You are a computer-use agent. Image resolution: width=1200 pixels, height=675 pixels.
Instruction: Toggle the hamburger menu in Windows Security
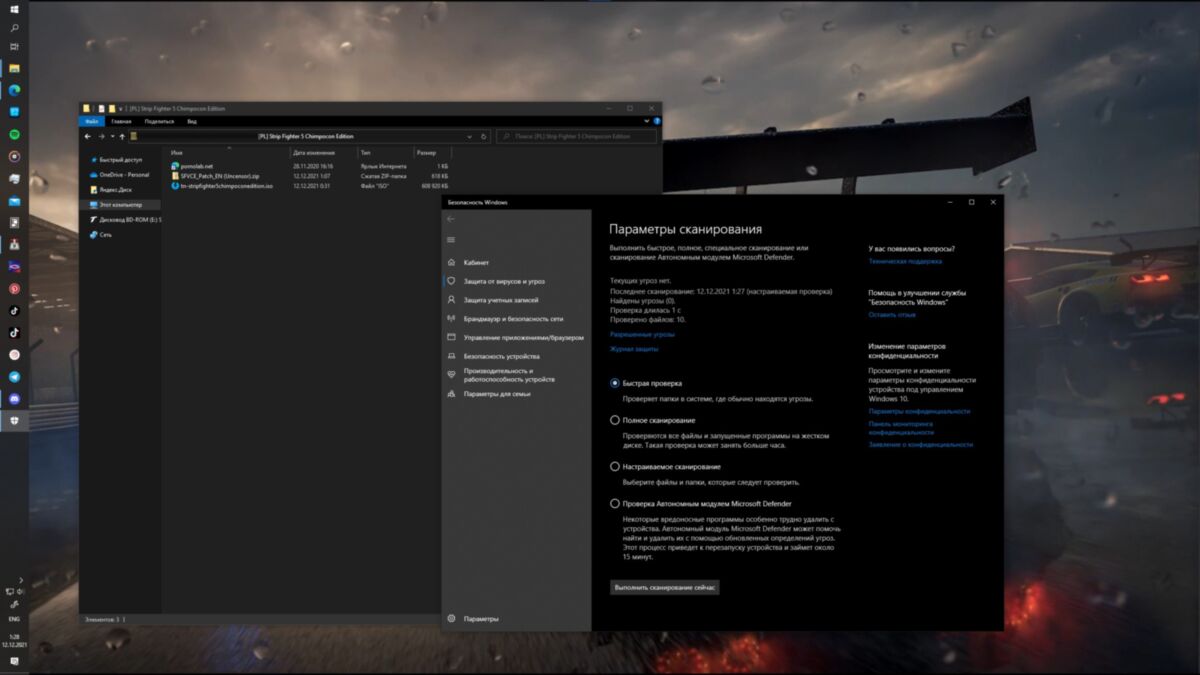coord(451,240)
